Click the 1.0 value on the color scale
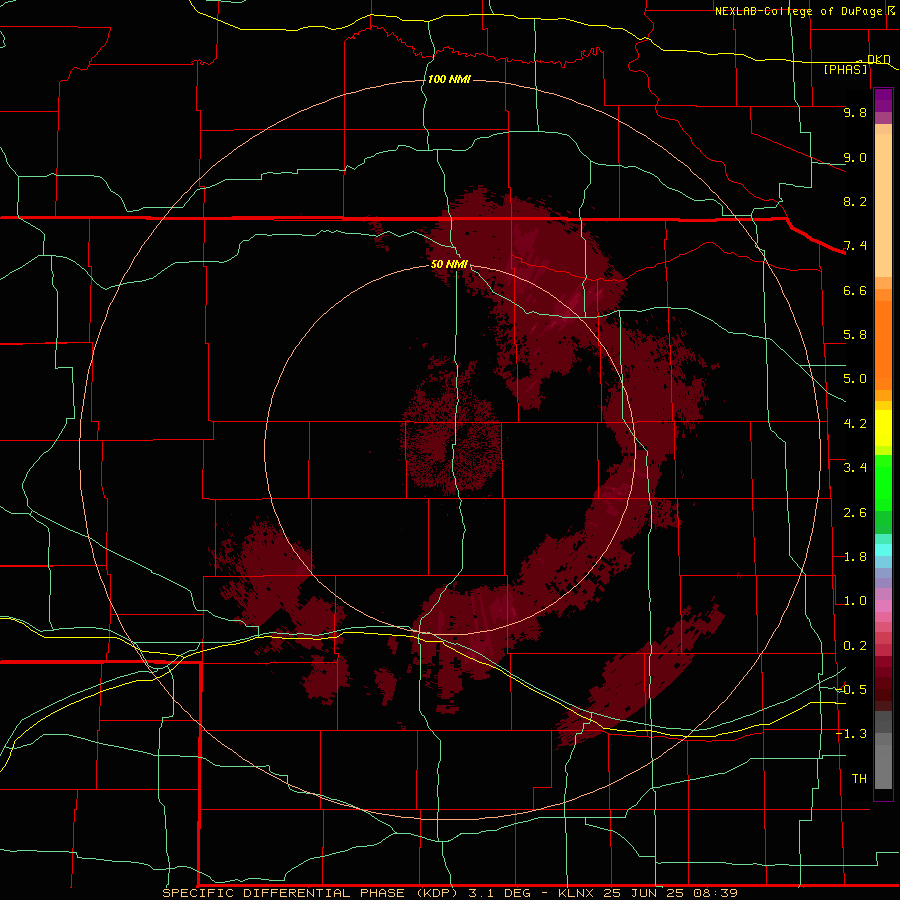Image resolution: width=900 pixels, height=900 pixels. (855, 601)
